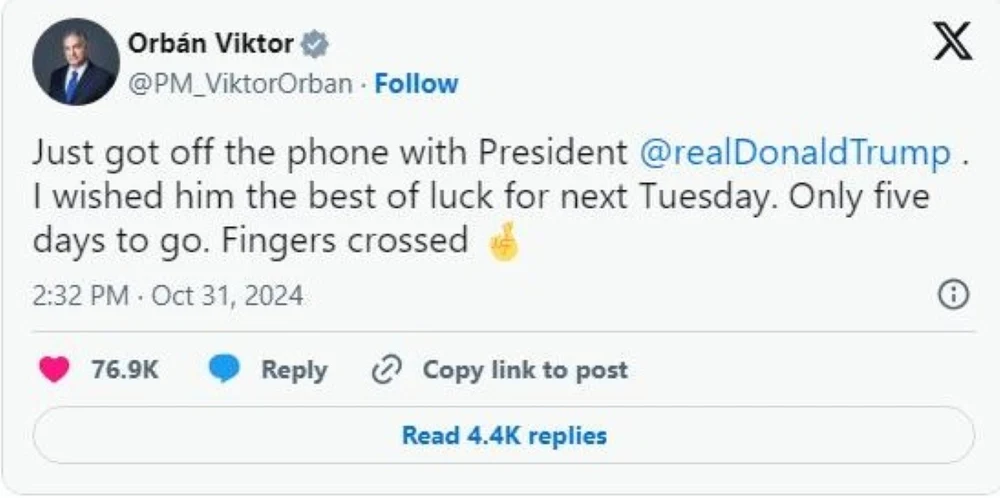Screen dimensions: 1000x498
Task: Open the info circle icon
Action: coord(954,294)
